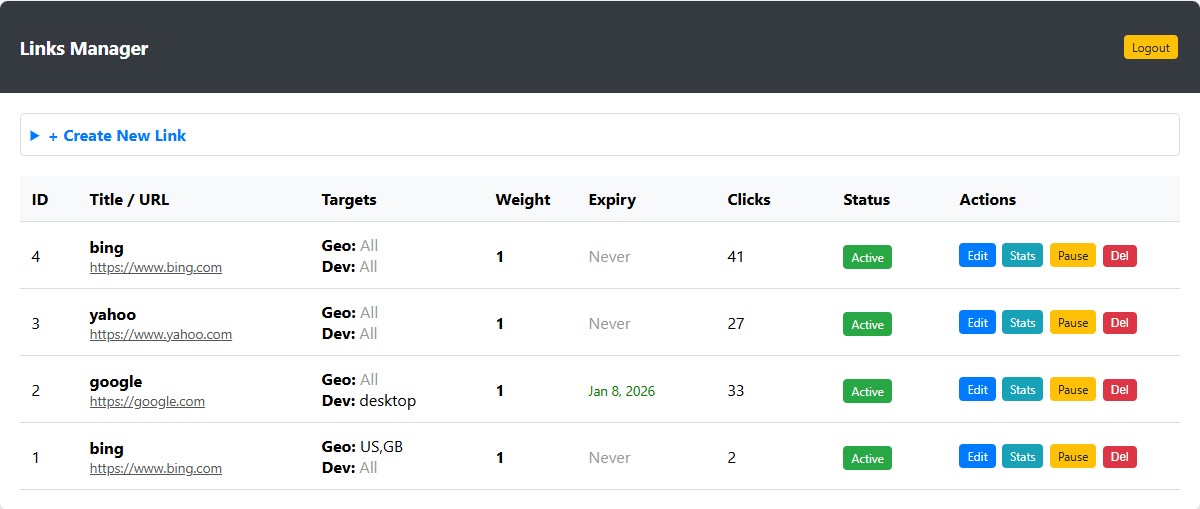This screenshot has height=509, width=1200.
Task: Select the google title text
Action: click(x=116, y=381)
